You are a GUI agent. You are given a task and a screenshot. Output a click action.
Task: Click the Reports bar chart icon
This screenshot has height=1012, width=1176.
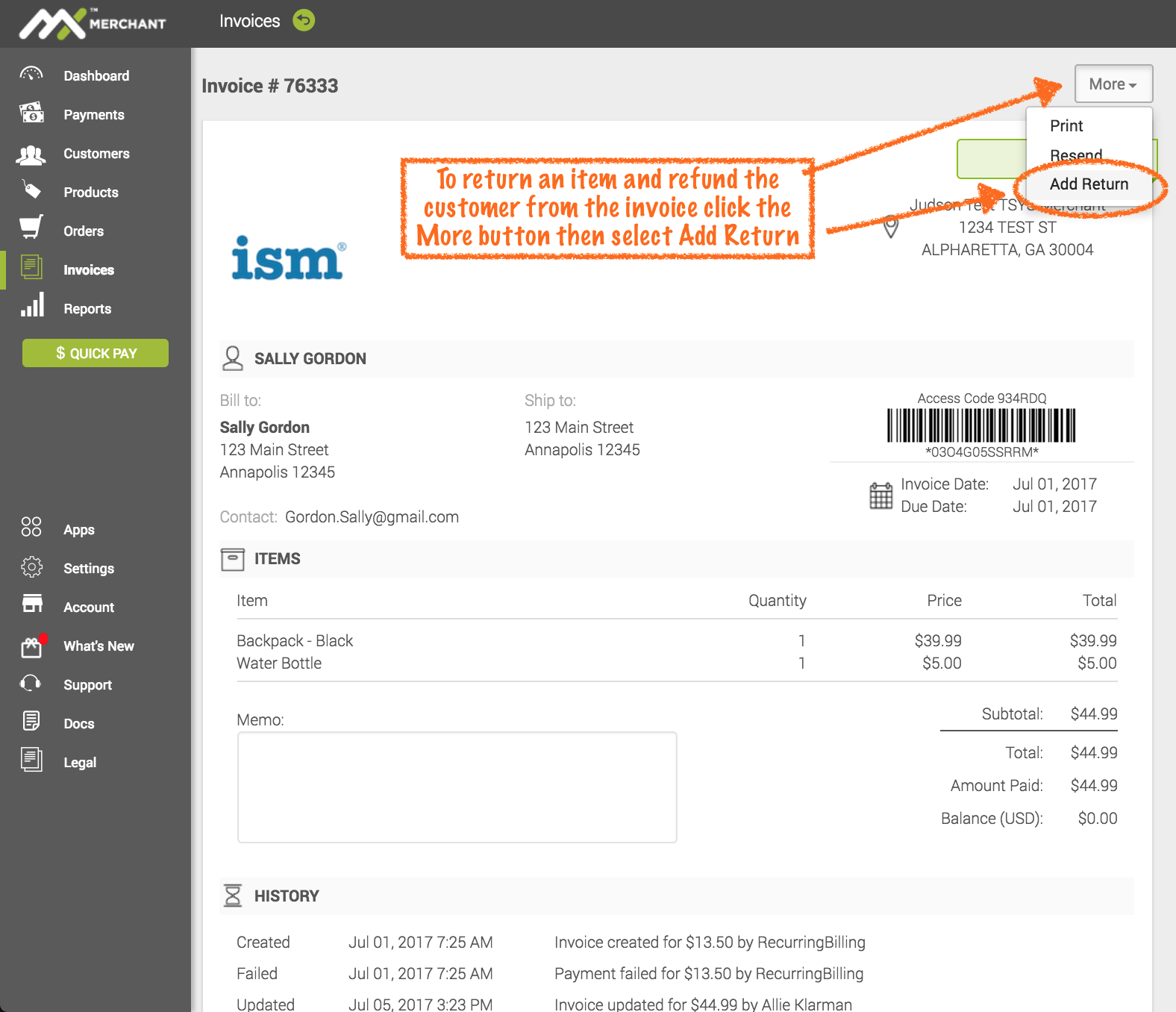pyautogui.click(x=31, y=306)
